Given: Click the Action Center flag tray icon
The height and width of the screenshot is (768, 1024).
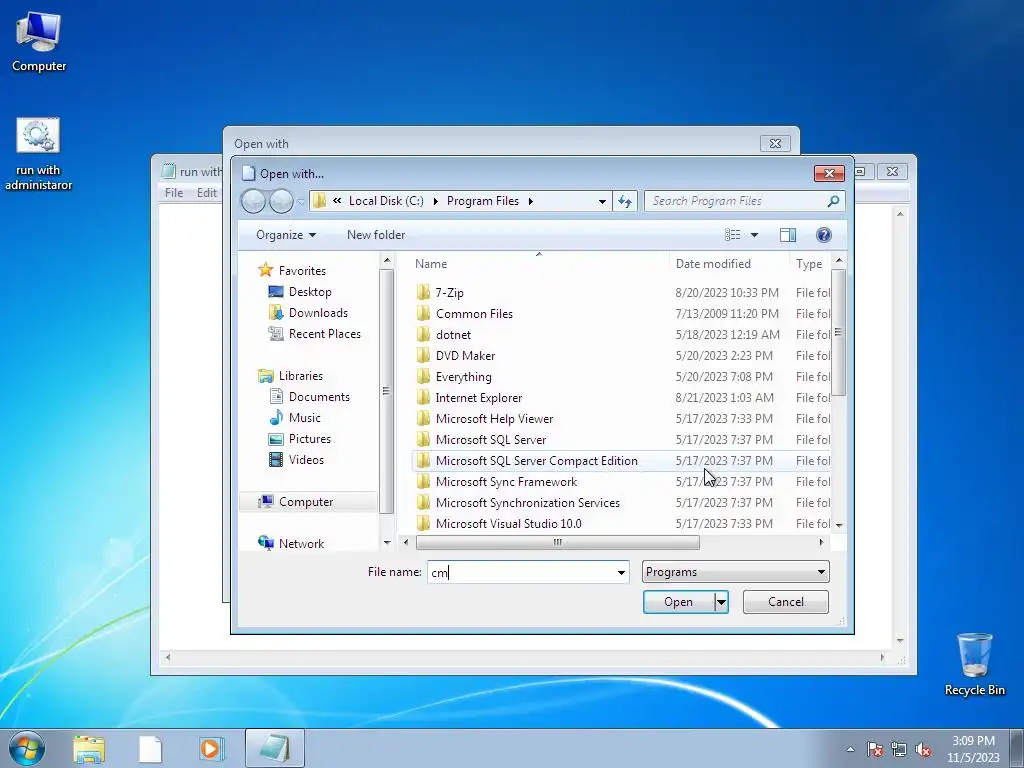Looking at the screenshot, I should 874,749.
